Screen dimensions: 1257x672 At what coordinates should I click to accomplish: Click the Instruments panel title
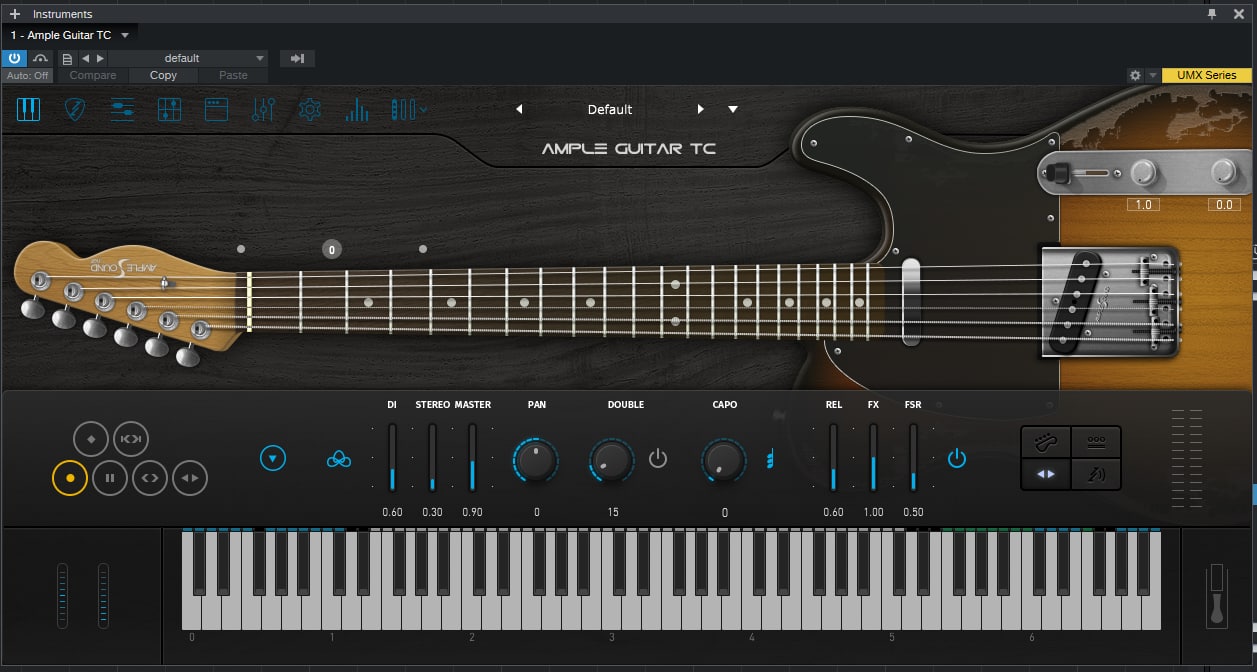pos(62,14)
